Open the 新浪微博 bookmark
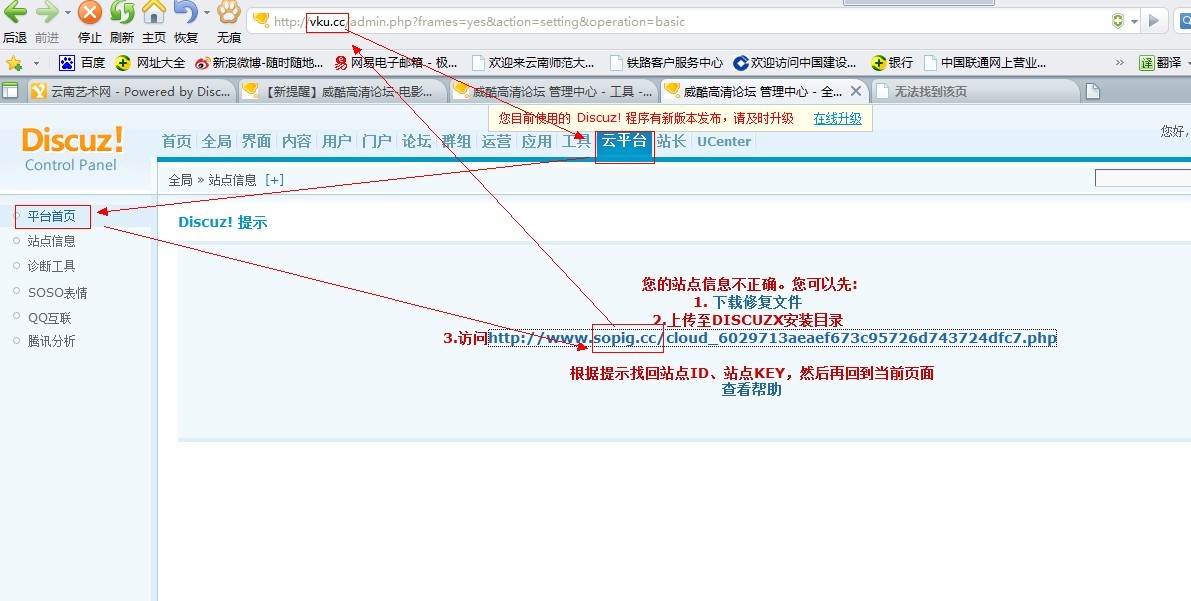The height and width of the screenshot is (601, 1191). [x=259, y=63]
